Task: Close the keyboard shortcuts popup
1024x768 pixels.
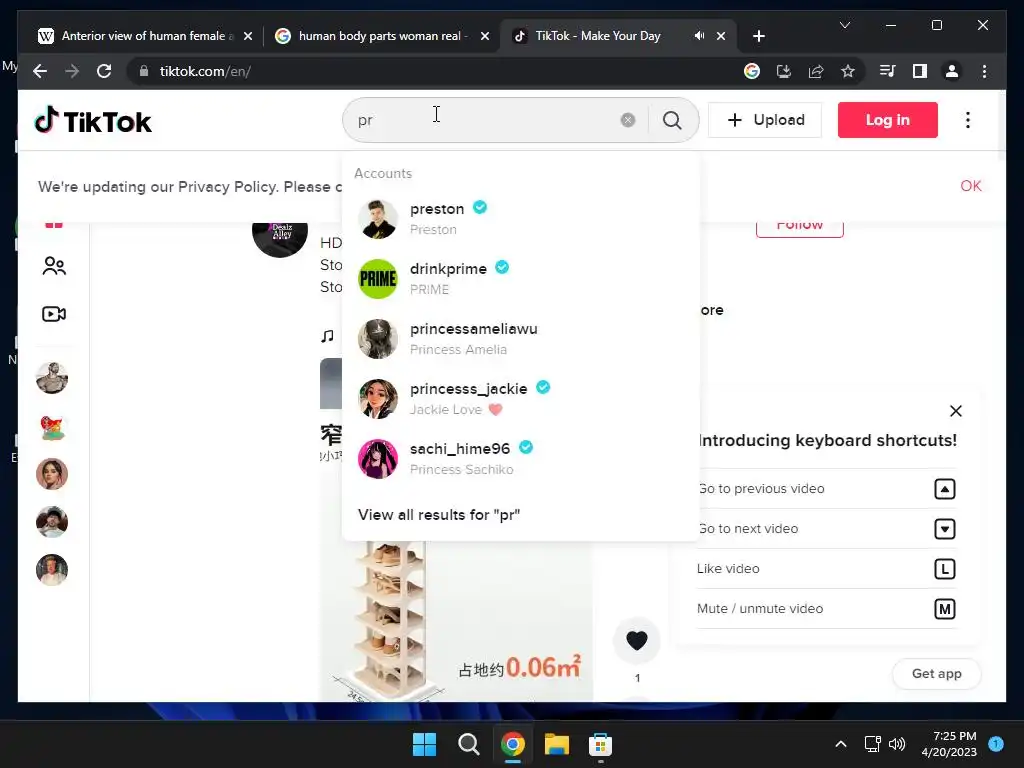Action: pyautogui.click(x=955, y=411)
